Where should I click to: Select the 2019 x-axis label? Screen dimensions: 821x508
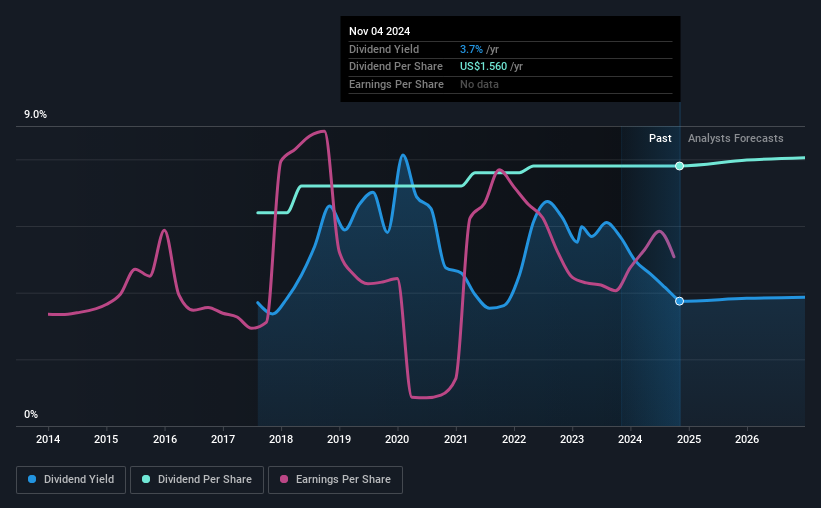(339, 439)
